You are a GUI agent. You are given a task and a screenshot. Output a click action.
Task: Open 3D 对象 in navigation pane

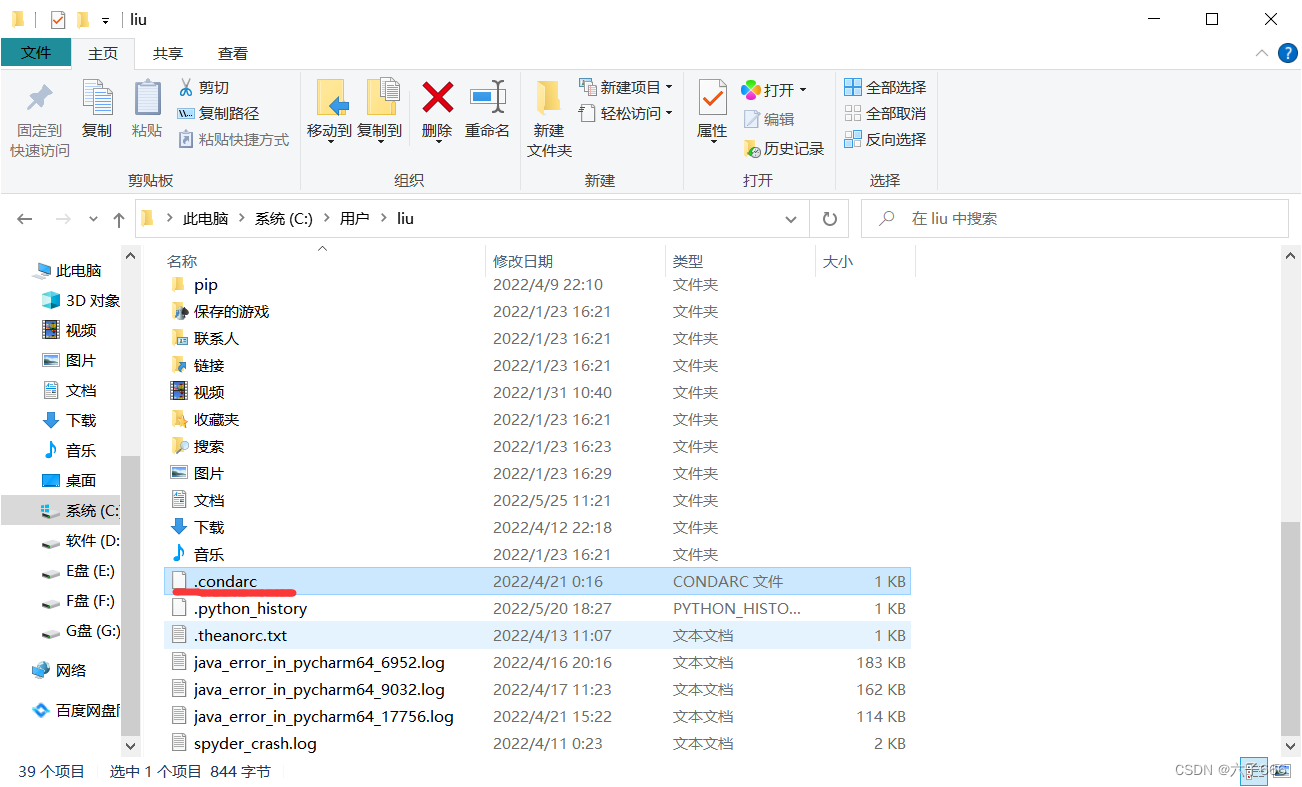(x=80, y=300)
